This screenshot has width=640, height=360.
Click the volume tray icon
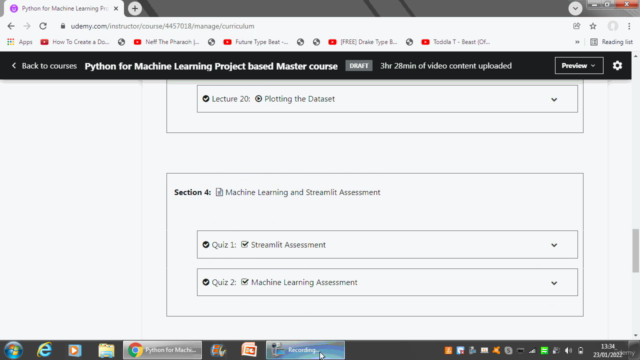point(569,351)
